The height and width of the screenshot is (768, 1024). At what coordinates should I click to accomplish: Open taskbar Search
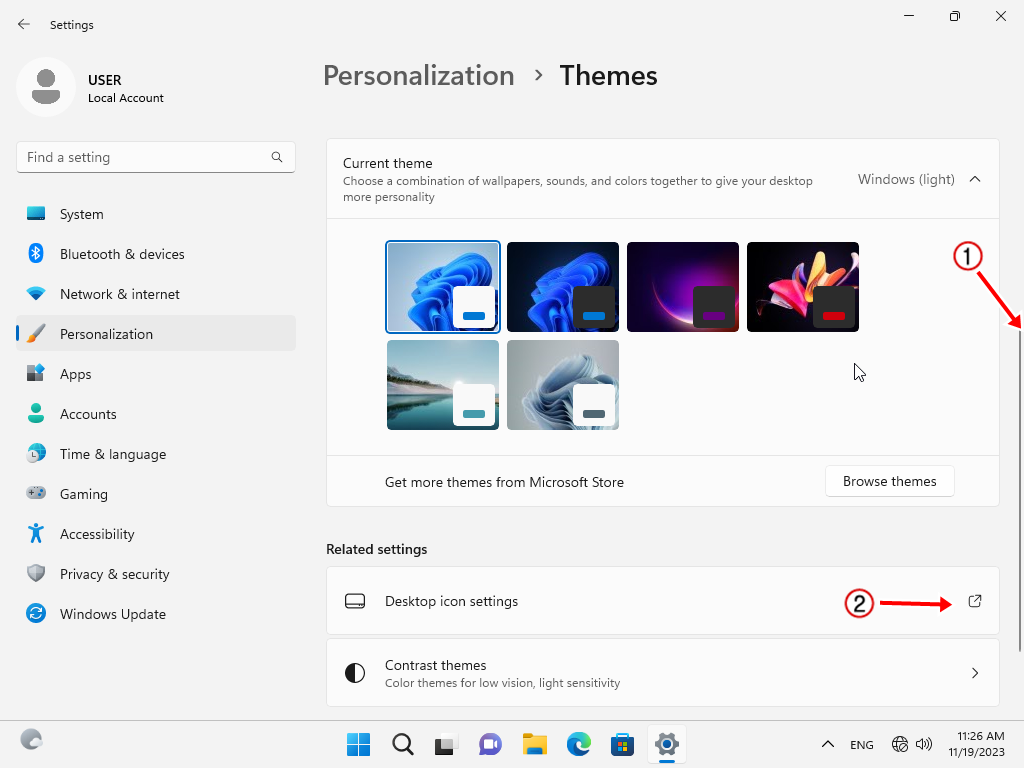403,744
